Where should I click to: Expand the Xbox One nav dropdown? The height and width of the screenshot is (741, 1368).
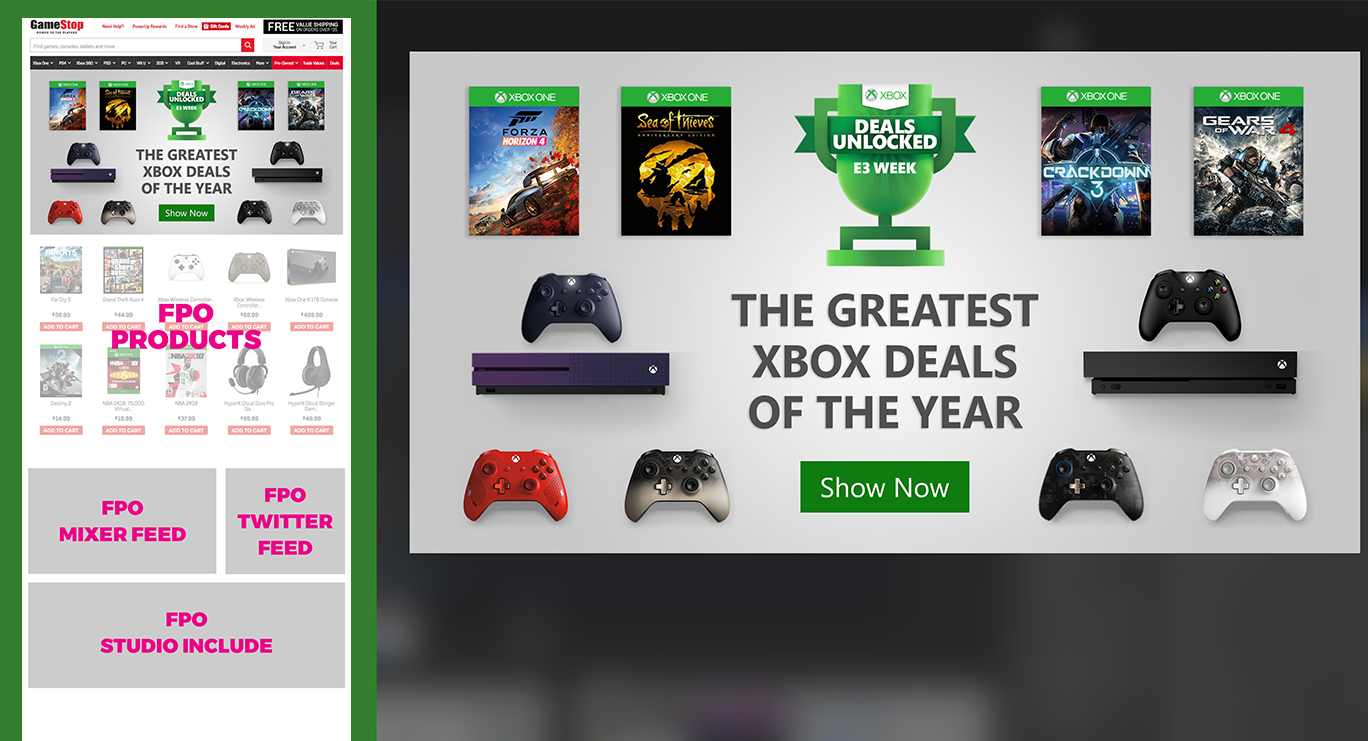pos(43,63)
